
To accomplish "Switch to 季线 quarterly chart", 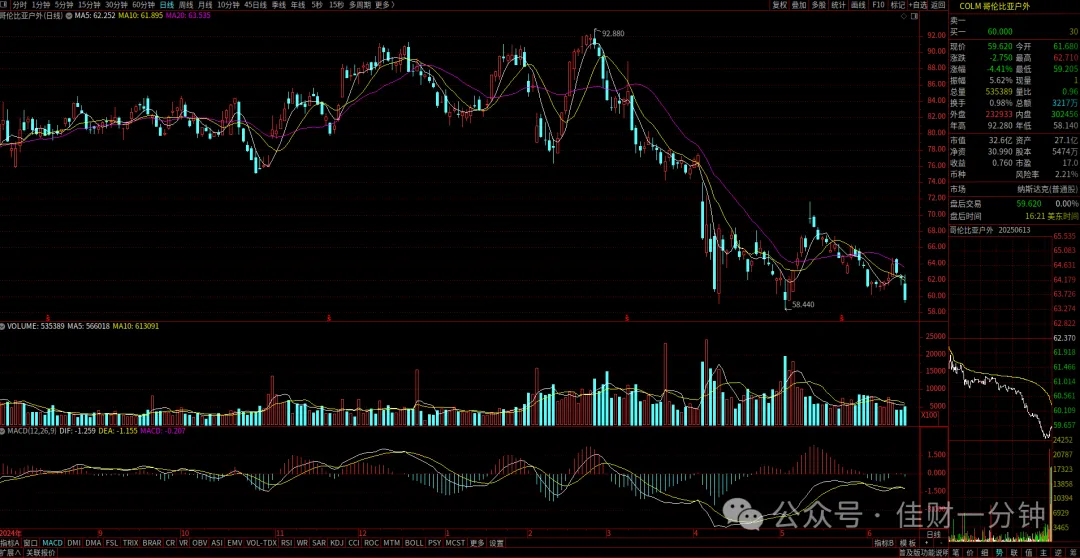I will [279, 4].
